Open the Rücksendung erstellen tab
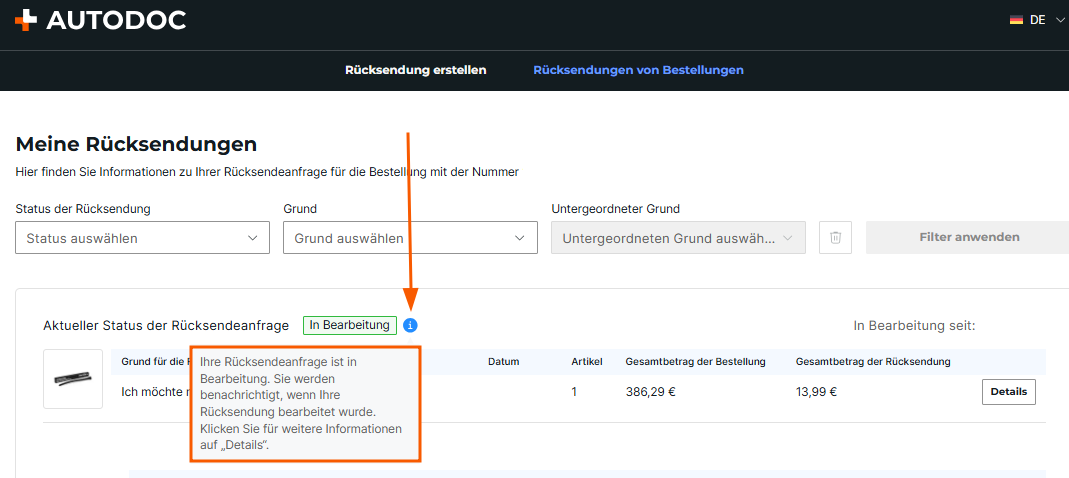This screenshot has height=478, width=1069. coord(415,70)
